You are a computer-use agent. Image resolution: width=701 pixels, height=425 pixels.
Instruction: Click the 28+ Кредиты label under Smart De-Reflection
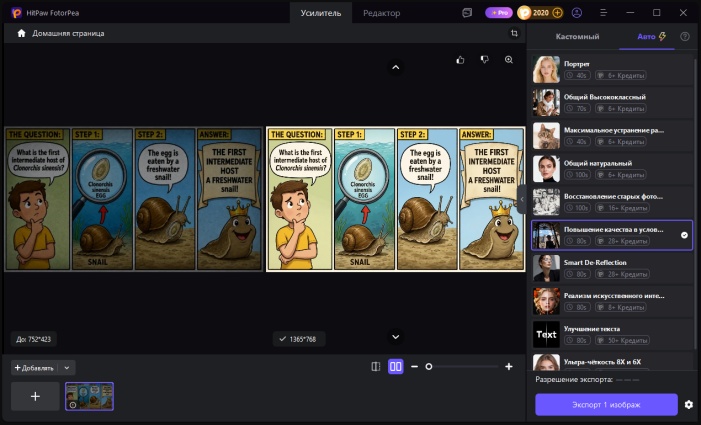[x=623, y=274]
